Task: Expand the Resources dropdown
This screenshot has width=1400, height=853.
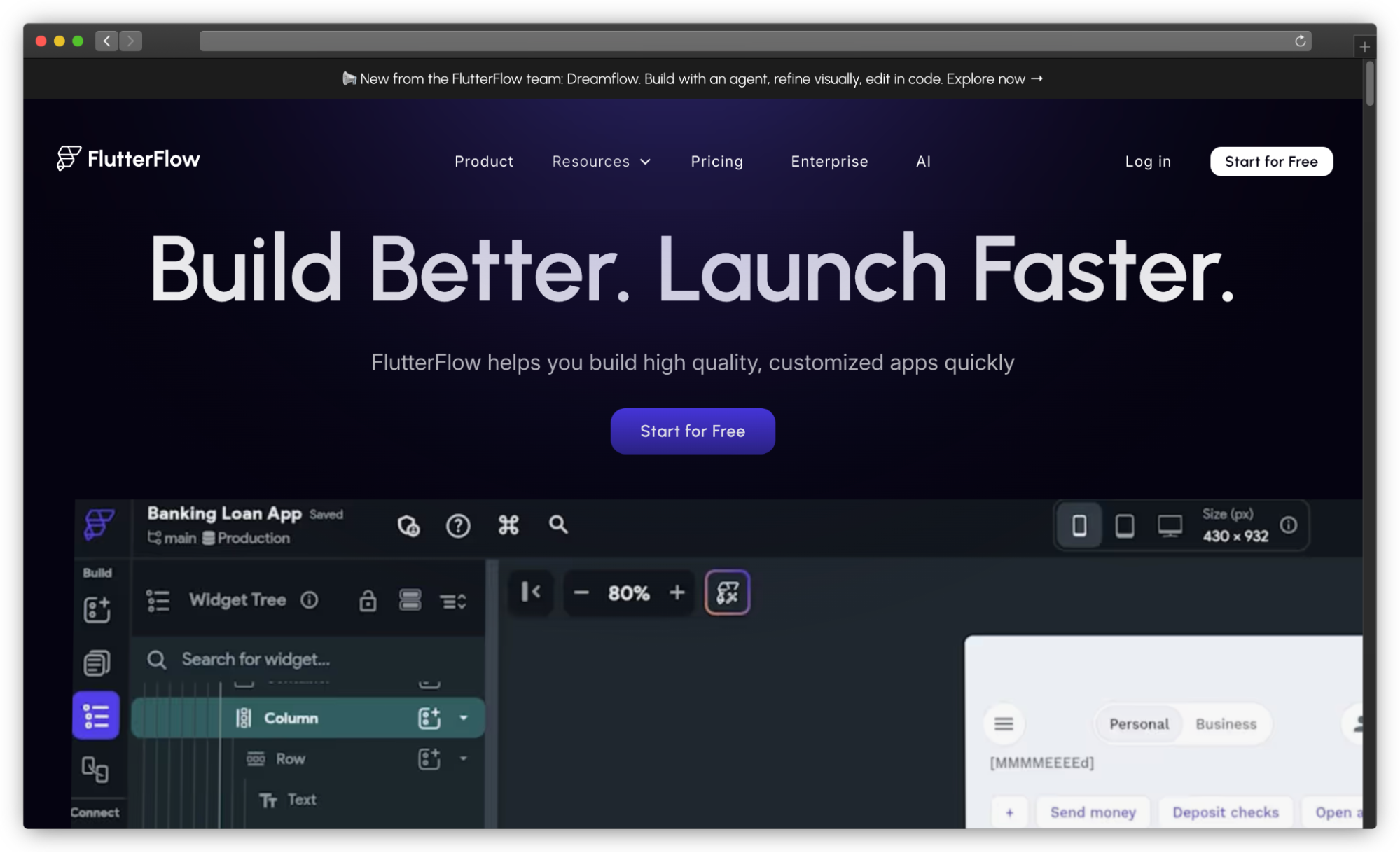Action: click(x=601, y=162)
